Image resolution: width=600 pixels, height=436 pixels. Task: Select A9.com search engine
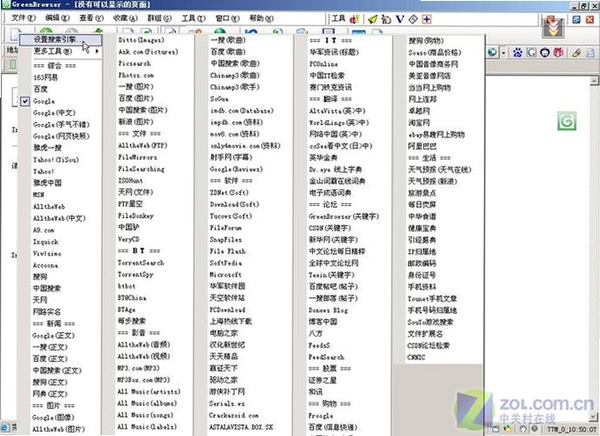click(x=43, y=230)
